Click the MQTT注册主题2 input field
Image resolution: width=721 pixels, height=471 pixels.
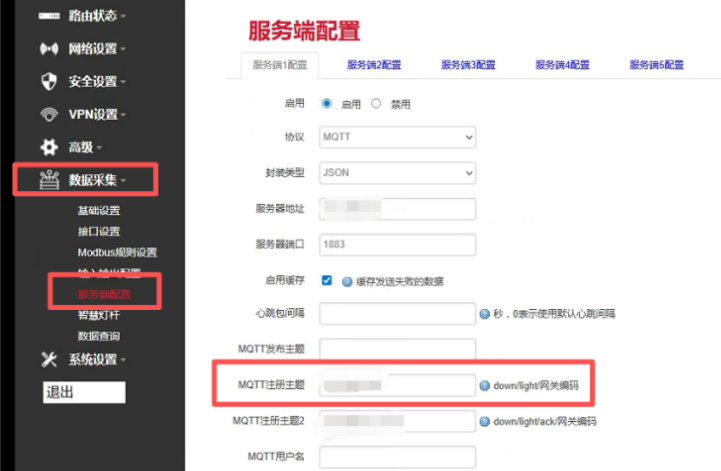(x=398, y=421)
